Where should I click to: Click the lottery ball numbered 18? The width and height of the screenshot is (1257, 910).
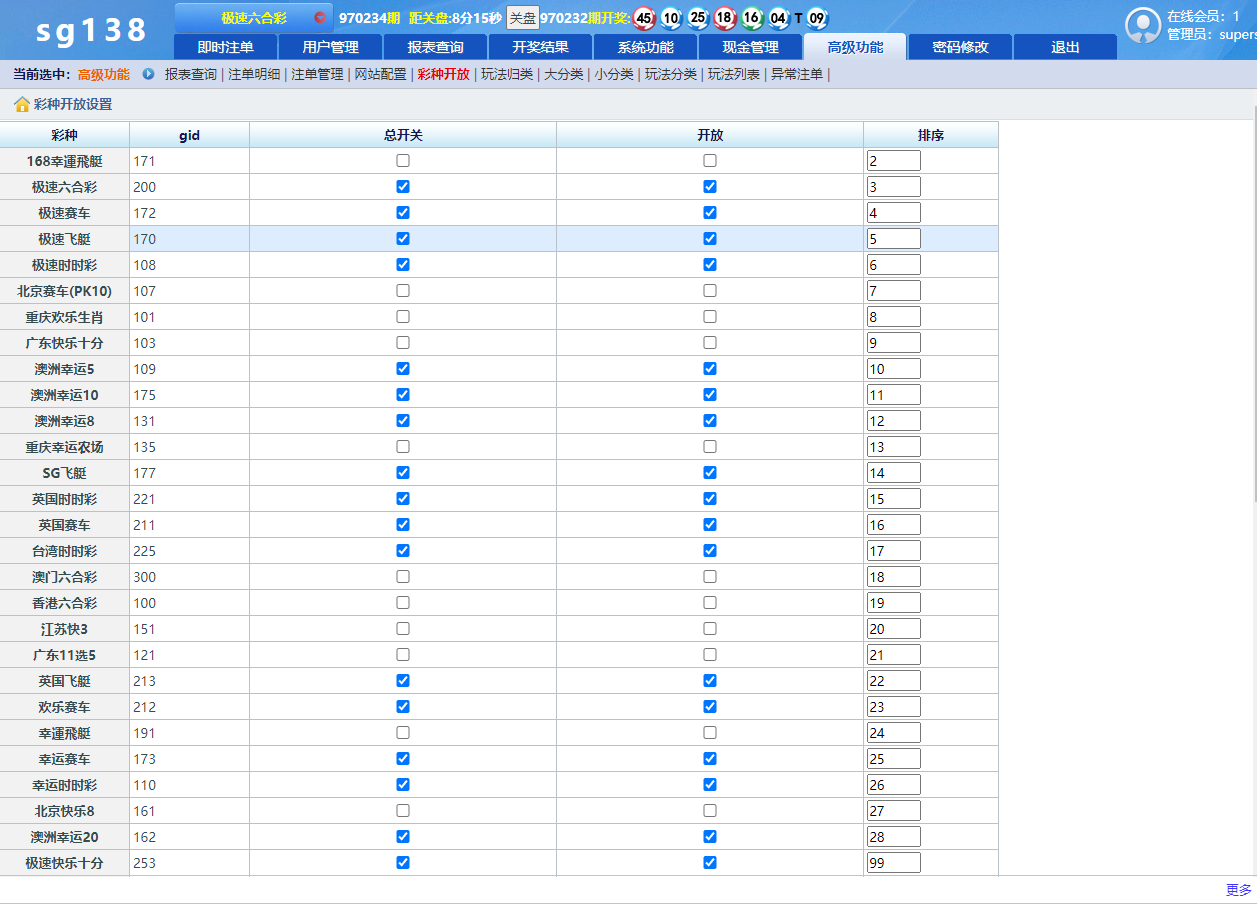(x=725, y=18)
